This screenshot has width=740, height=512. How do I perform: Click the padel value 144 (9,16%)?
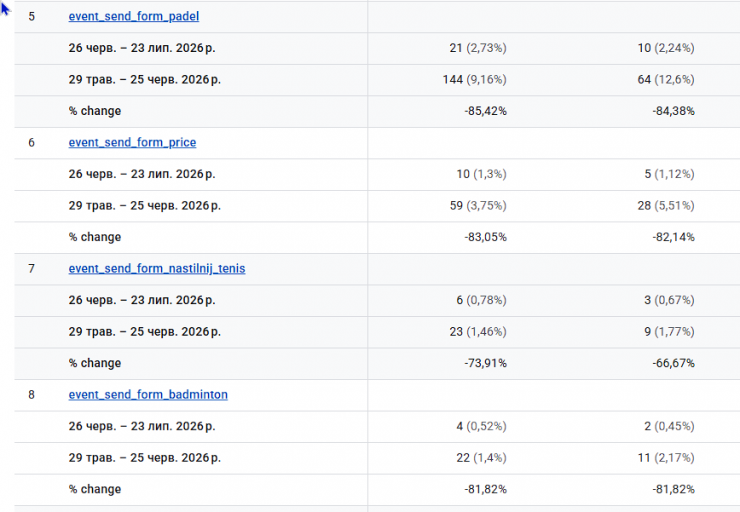[x=474, y=79]
